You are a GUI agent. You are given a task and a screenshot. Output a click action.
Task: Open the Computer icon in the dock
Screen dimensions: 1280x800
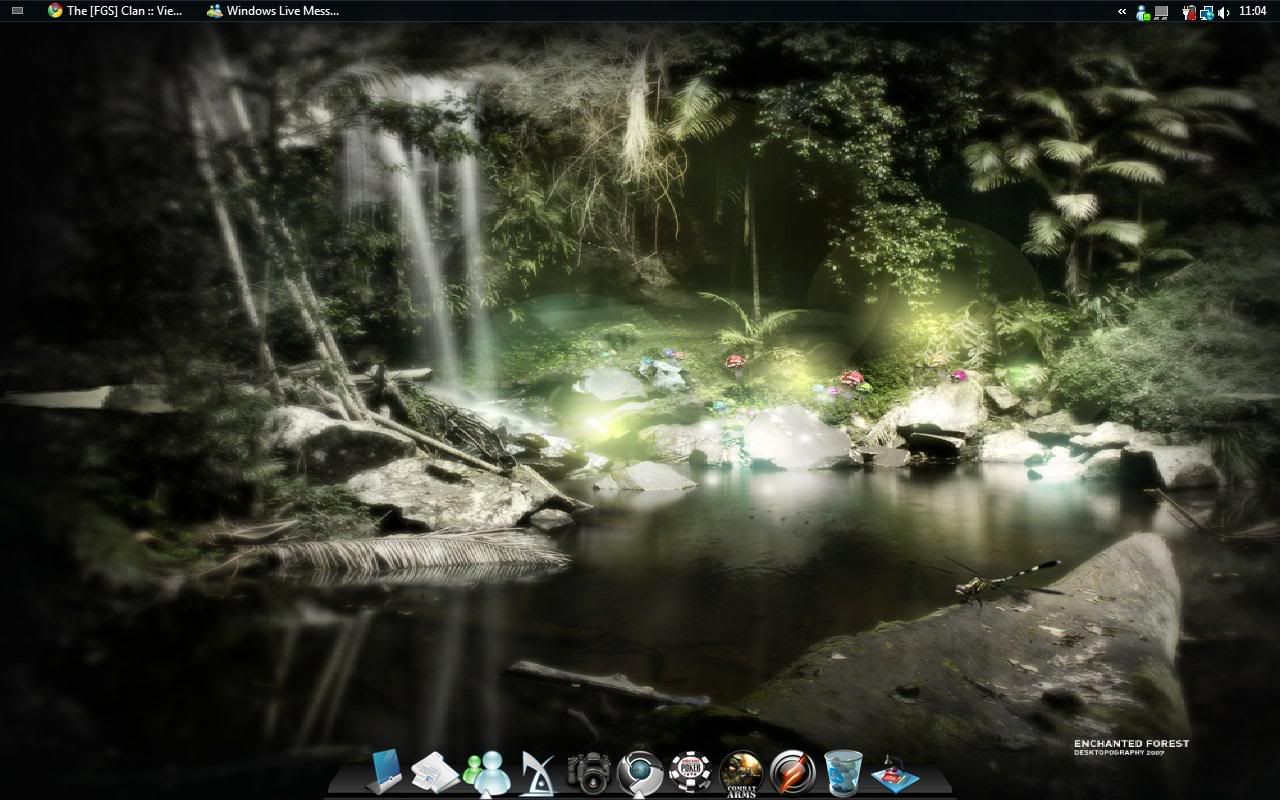(x=384, y=771)
